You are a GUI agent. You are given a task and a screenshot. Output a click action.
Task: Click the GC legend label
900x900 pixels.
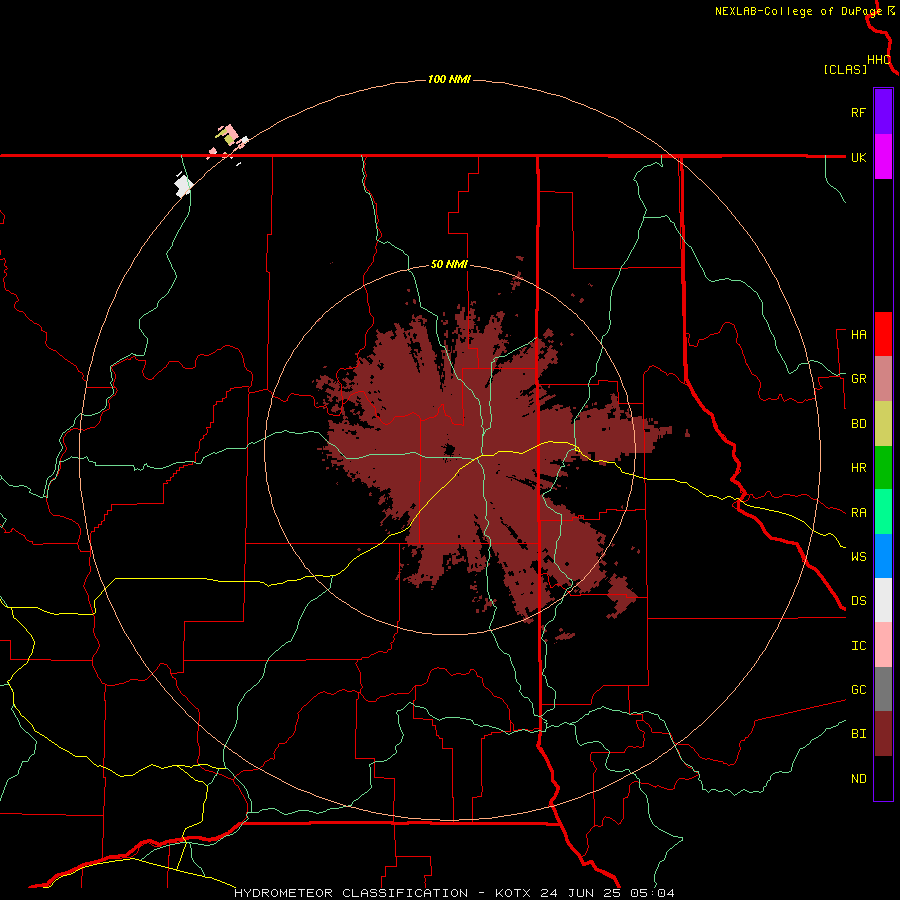tap(858, 690)
